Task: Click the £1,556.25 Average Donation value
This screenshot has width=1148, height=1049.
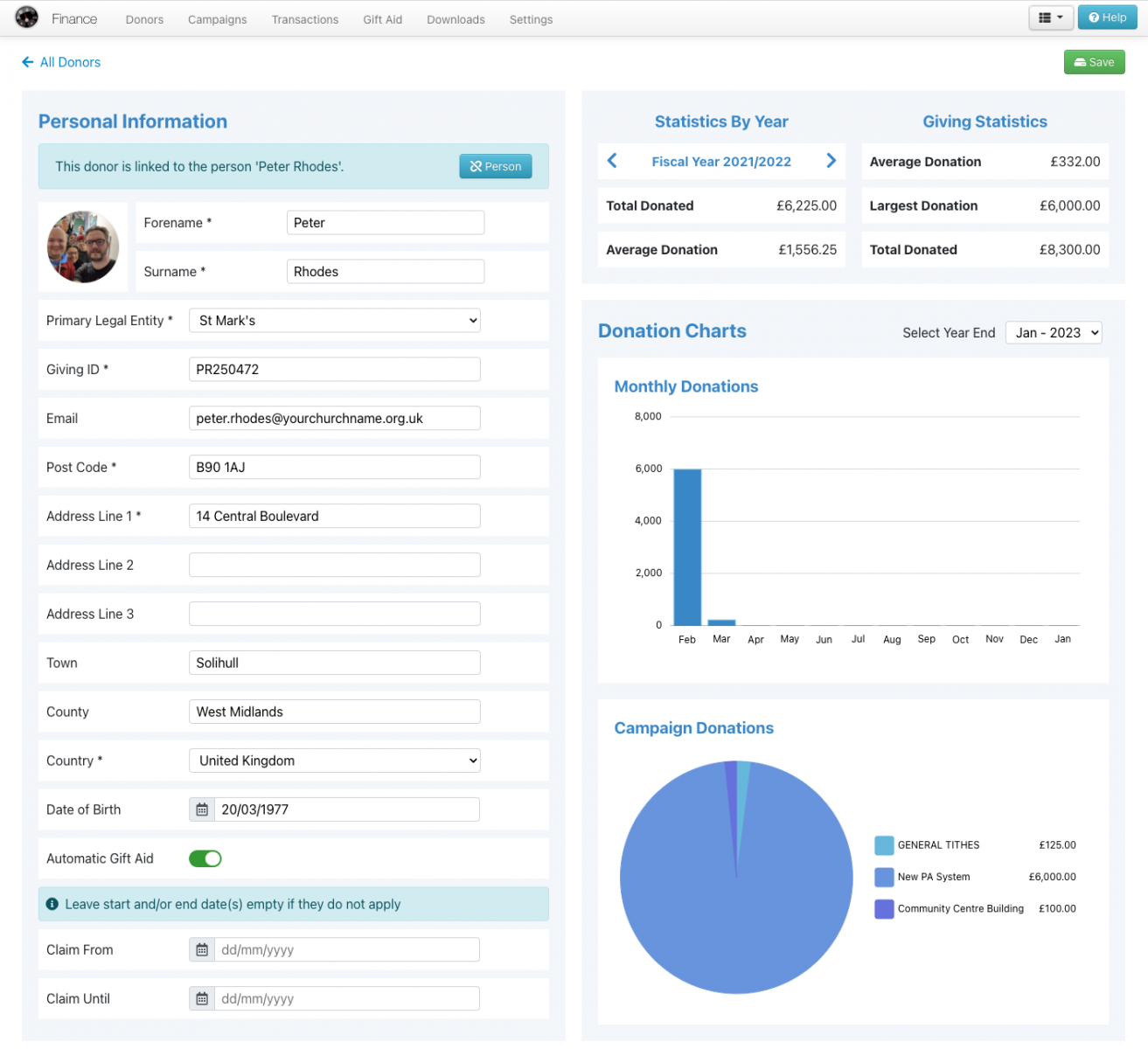Action: (x=807, y=249)
